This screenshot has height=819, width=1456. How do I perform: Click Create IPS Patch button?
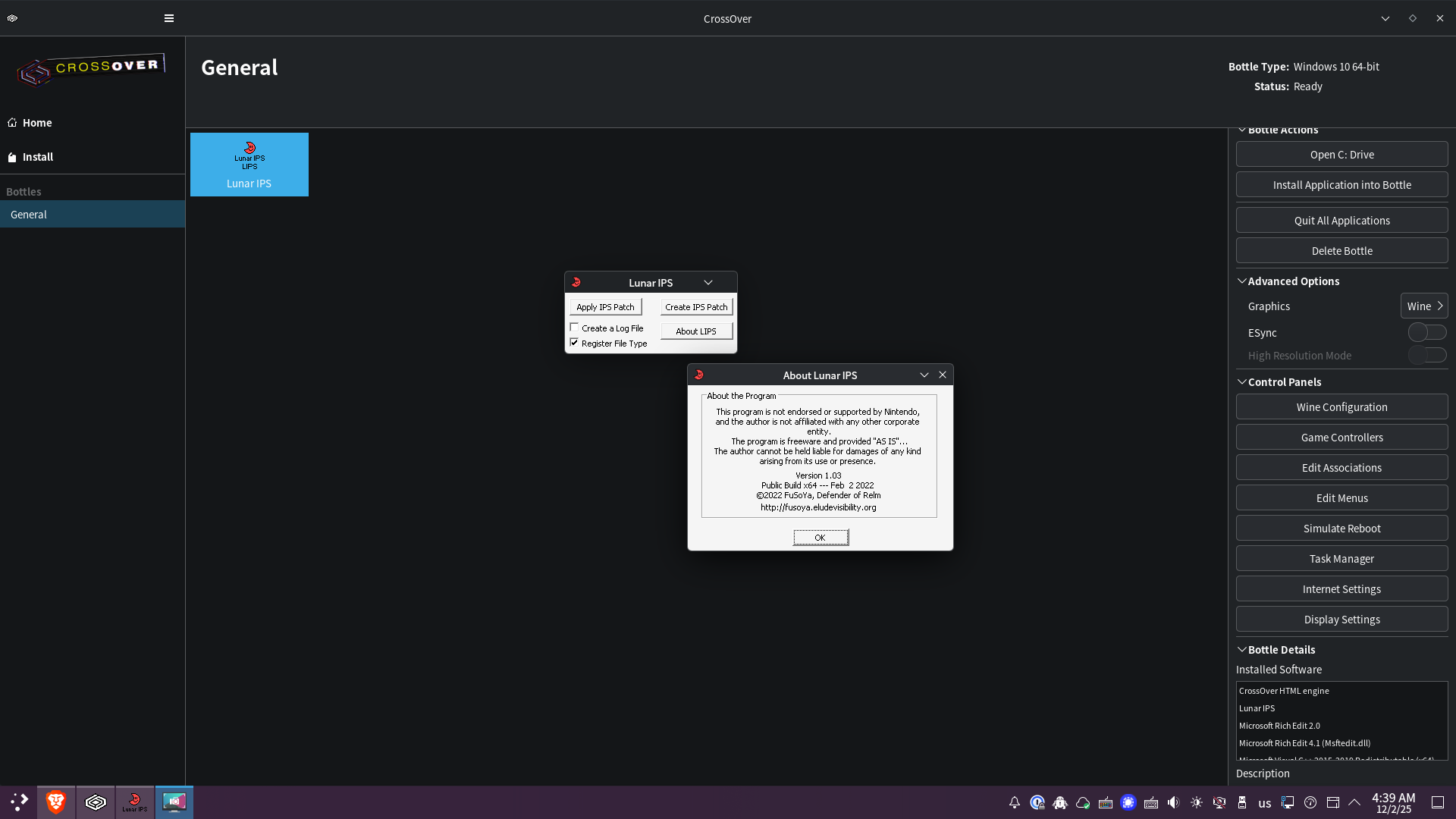tap(696, 306)
